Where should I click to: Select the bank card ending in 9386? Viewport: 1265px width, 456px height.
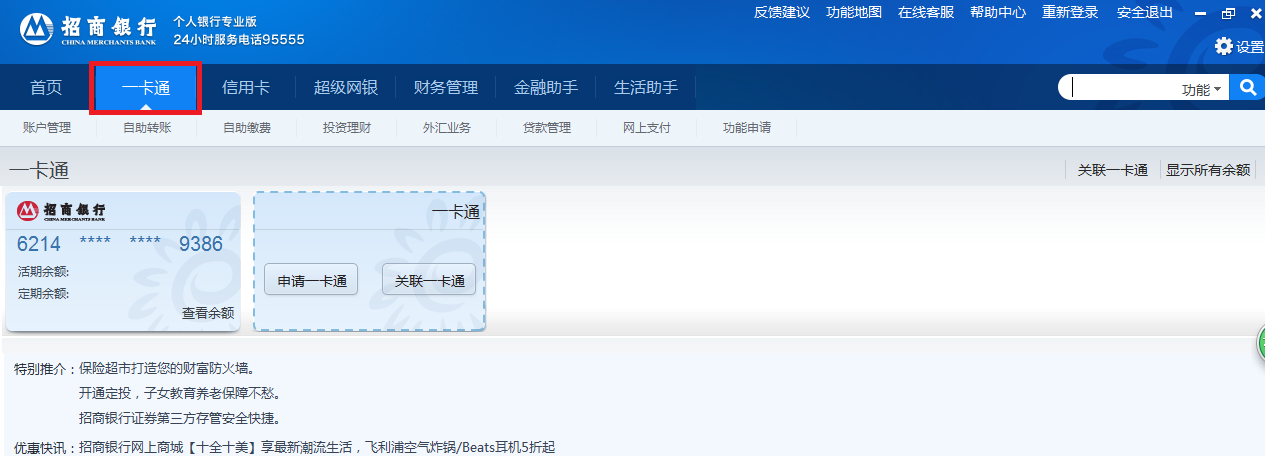coord(120,244)
